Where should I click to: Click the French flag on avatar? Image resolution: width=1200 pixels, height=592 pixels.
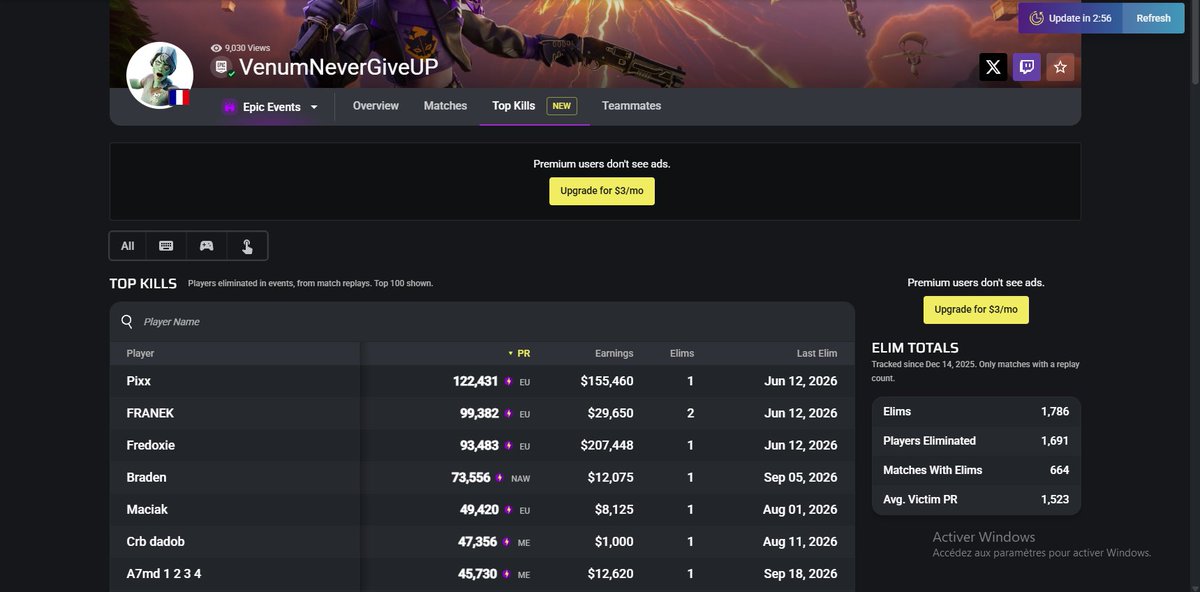pyautogui.click(x=180, y=97)
